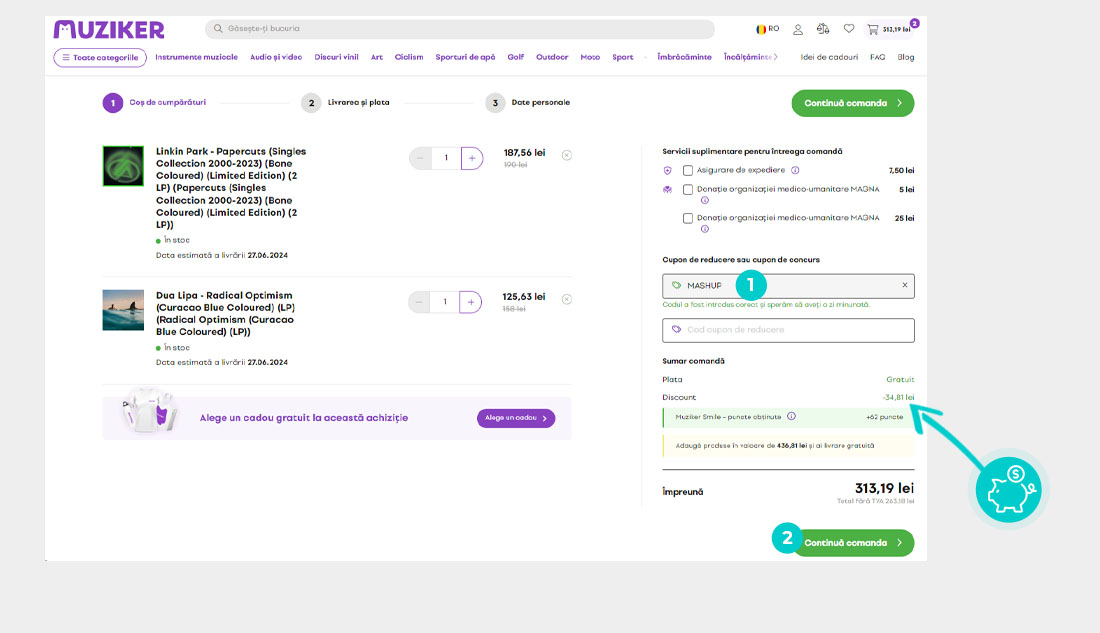This screenshot has width=1100, height=633.
Task: Click the free gift banner image
Action: [x=149, y=411]
